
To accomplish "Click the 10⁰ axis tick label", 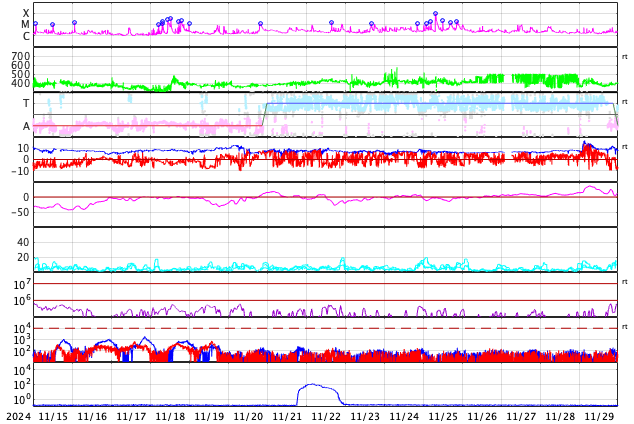I will 20,399.
